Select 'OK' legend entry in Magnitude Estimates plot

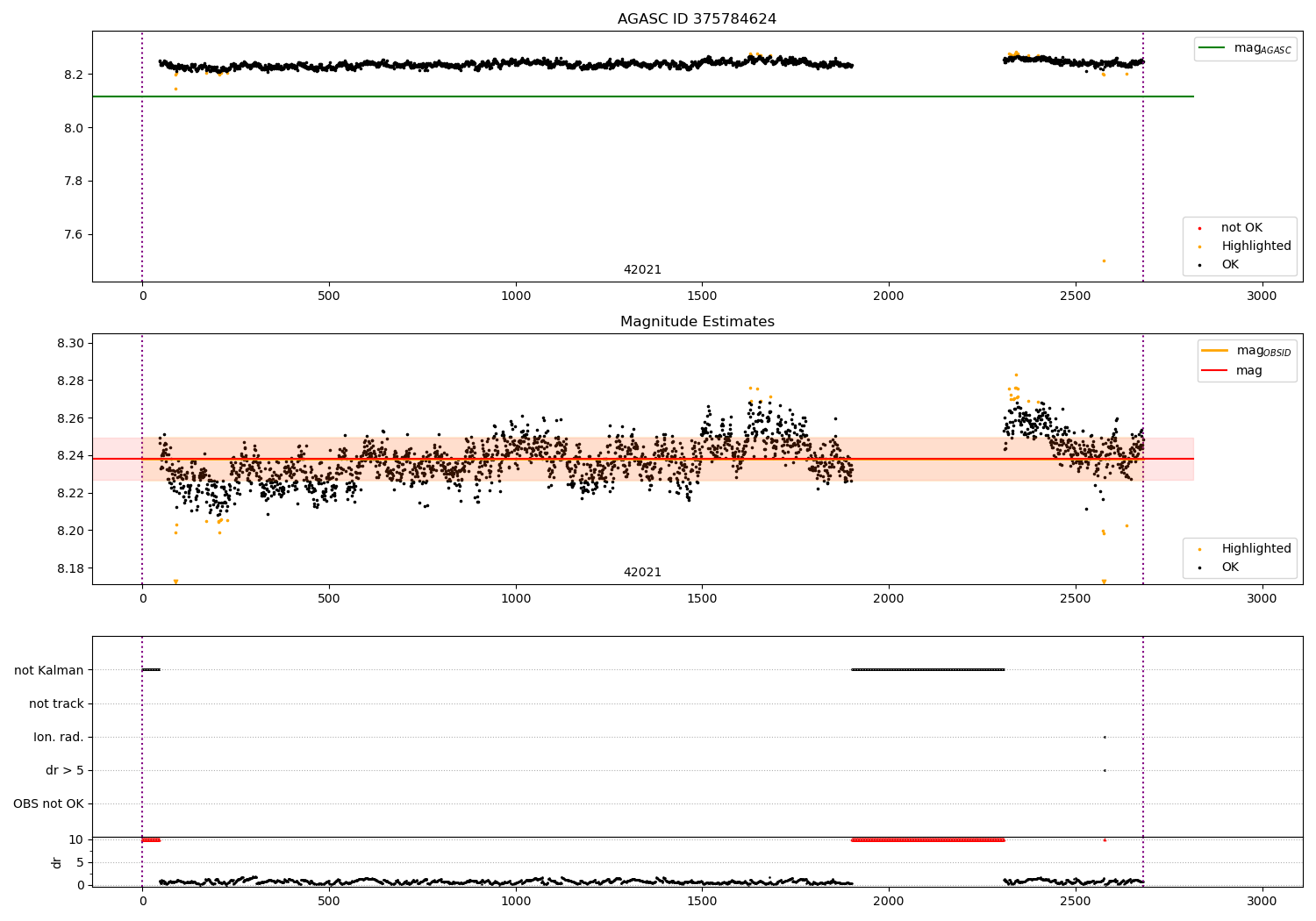1230,568
